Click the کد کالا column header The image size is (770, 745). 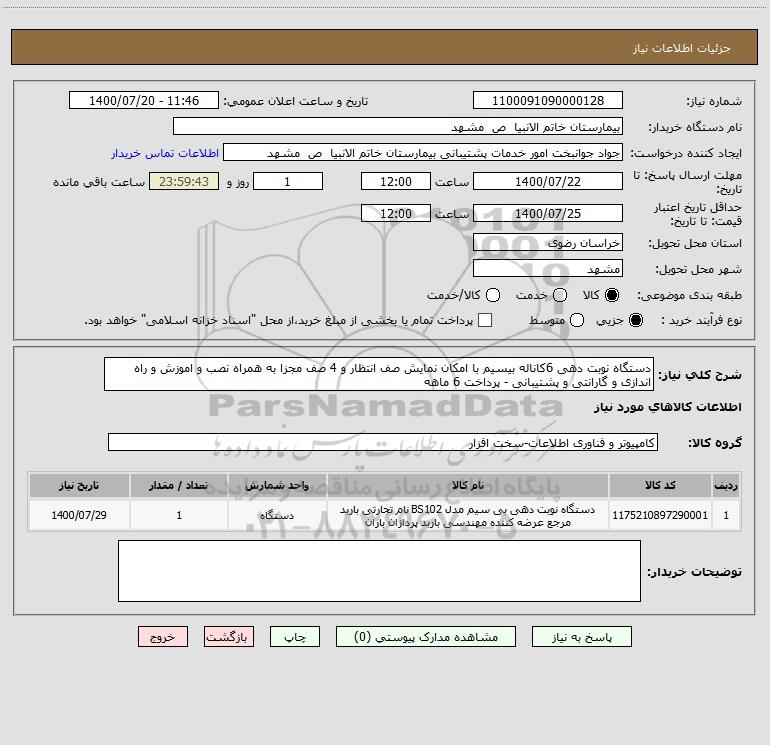(660, 485)
